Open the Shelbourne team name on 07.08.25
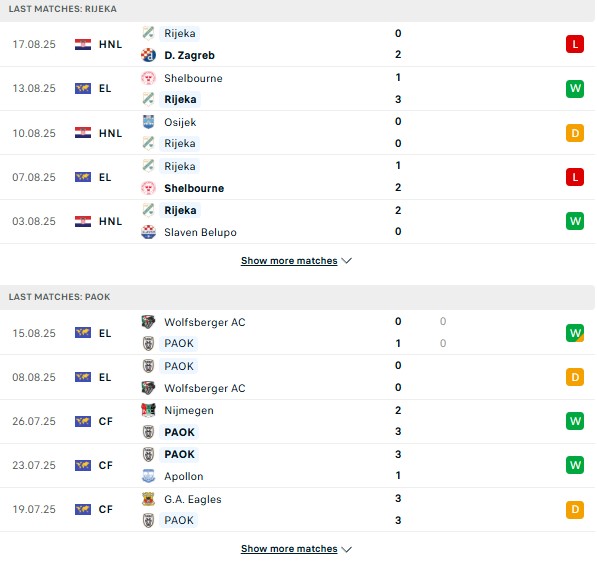The image size is (597, 569). 194,188
